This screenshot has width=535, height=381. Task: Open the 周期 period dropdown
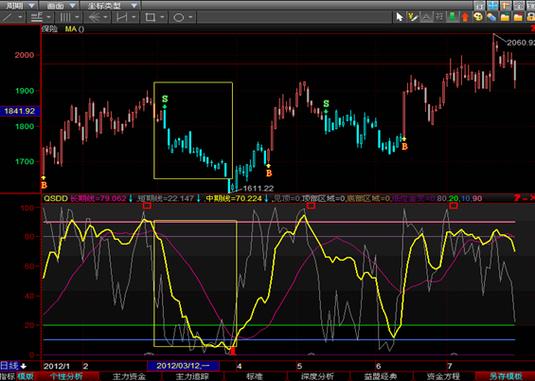[18, 5]
